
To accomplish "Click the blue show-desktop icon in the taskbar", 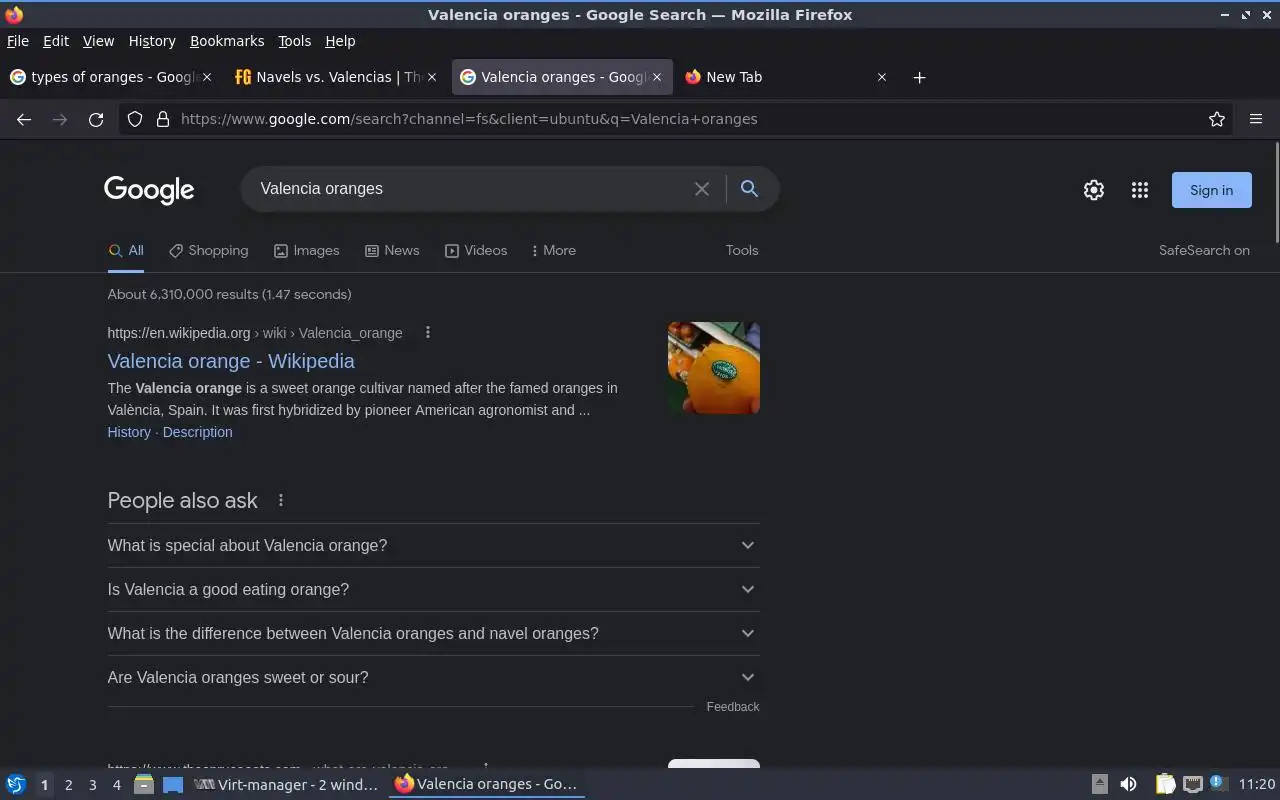I will 173,785.
